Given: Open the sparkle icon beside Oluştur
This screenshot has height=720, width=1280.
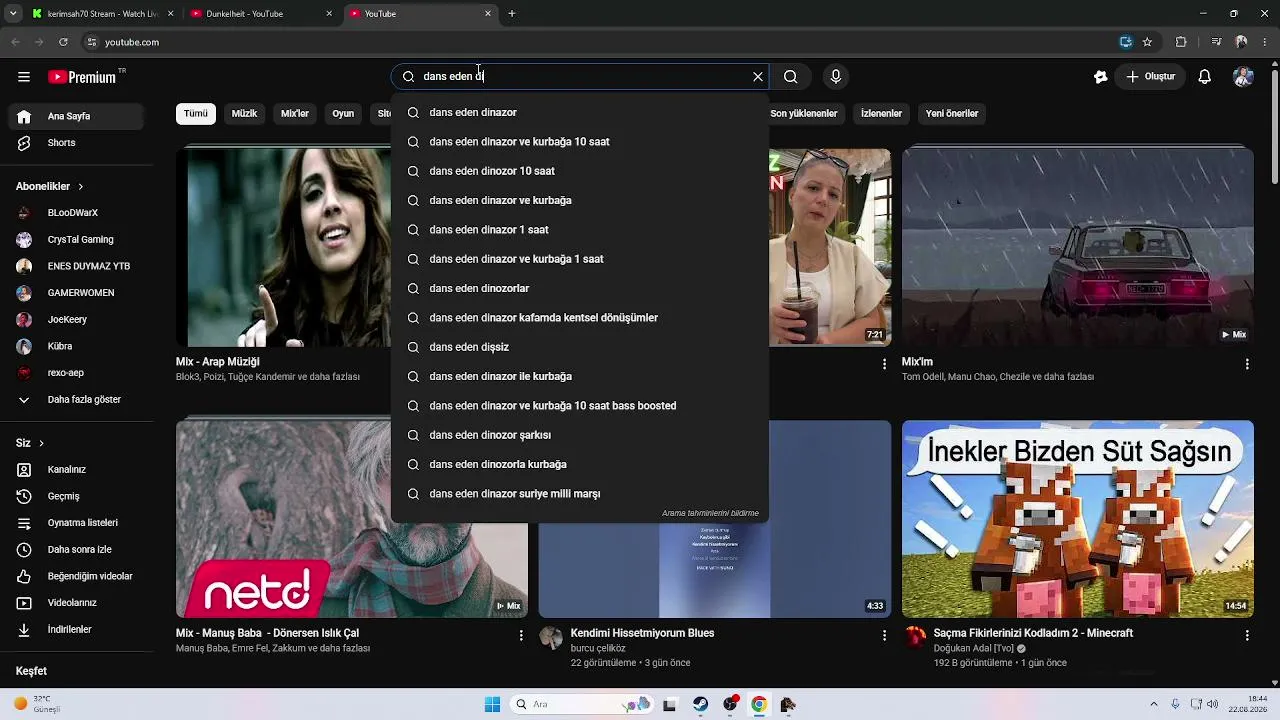Looking at the screenshot, I should [x=1101, y=77].
